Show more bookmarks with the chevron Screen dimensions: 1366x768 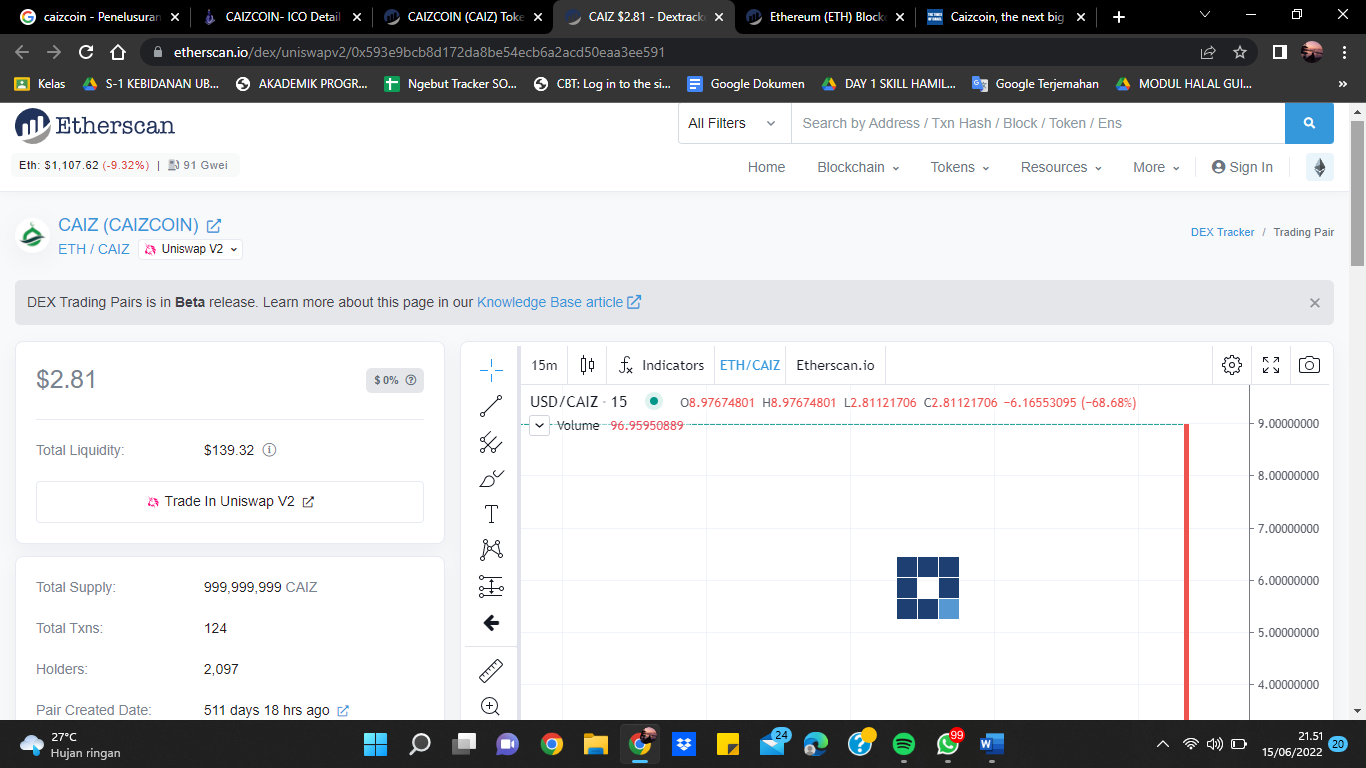click(1342, 84)
